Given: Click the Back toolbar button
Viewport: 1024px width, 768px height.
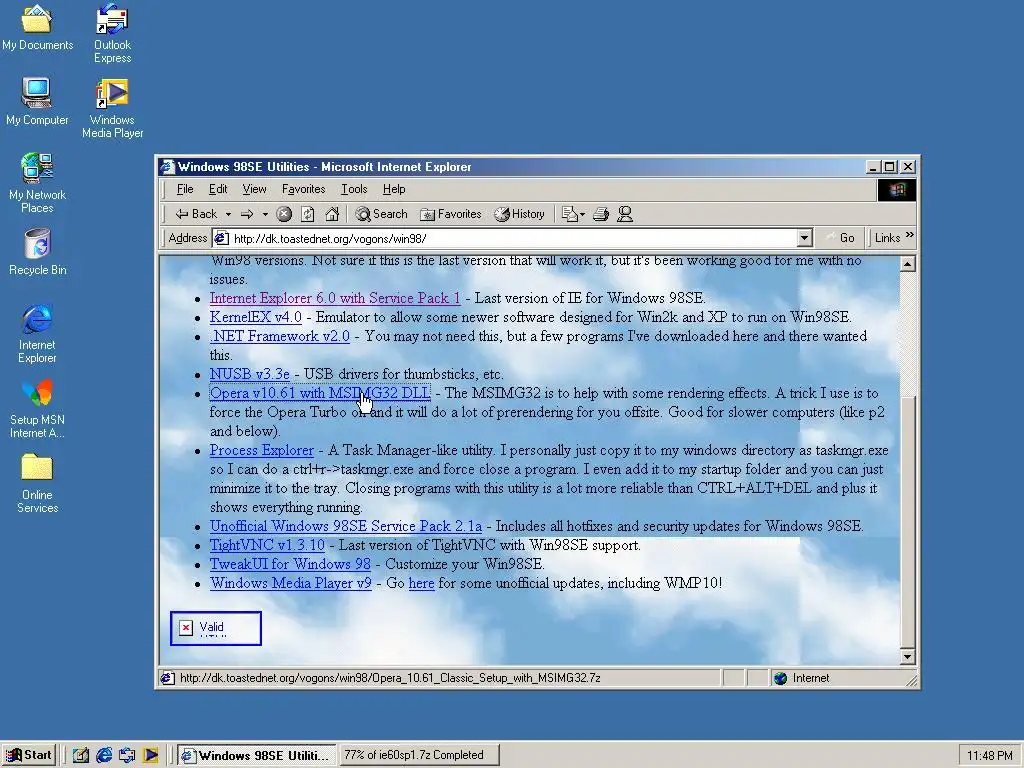Looking at the screenshot, I should tap(196, 214).
